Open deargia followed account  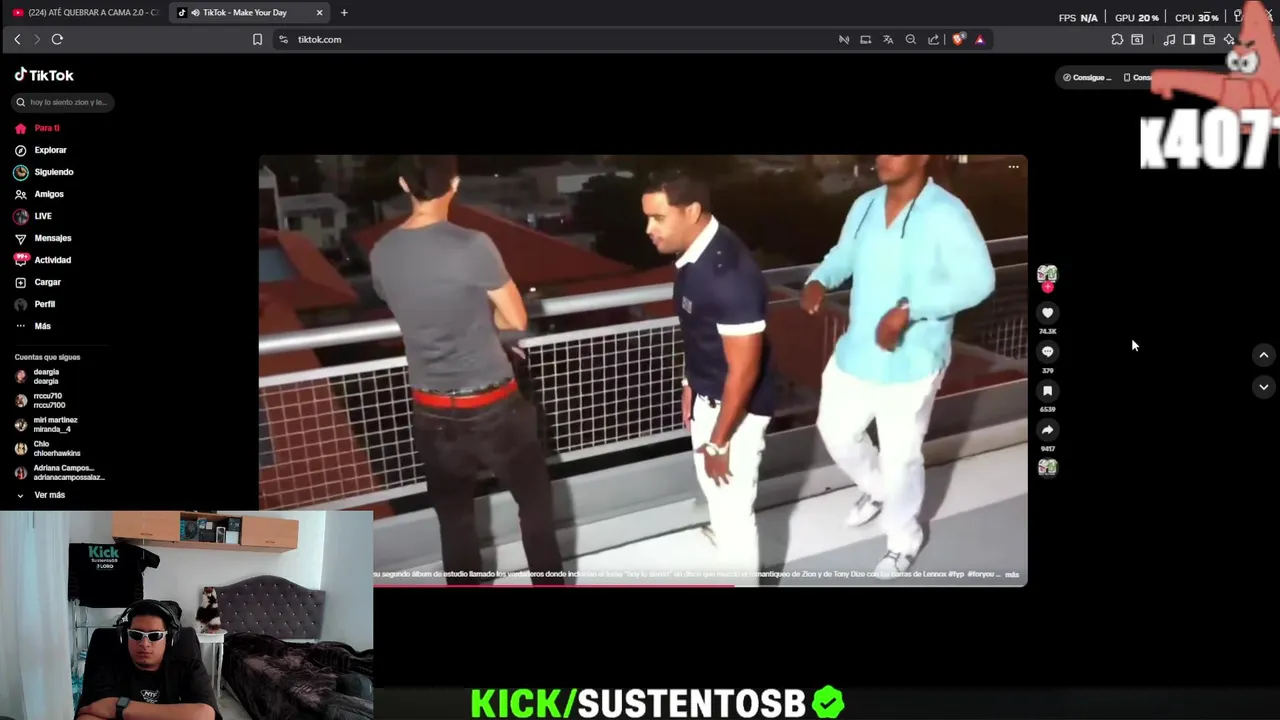pyautogui.click(x=38, y=376)
